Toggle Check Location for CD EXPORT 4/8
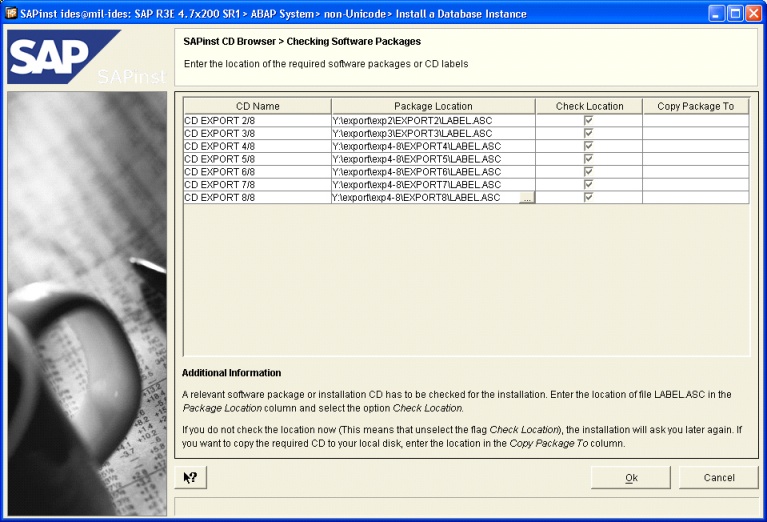 589,146
